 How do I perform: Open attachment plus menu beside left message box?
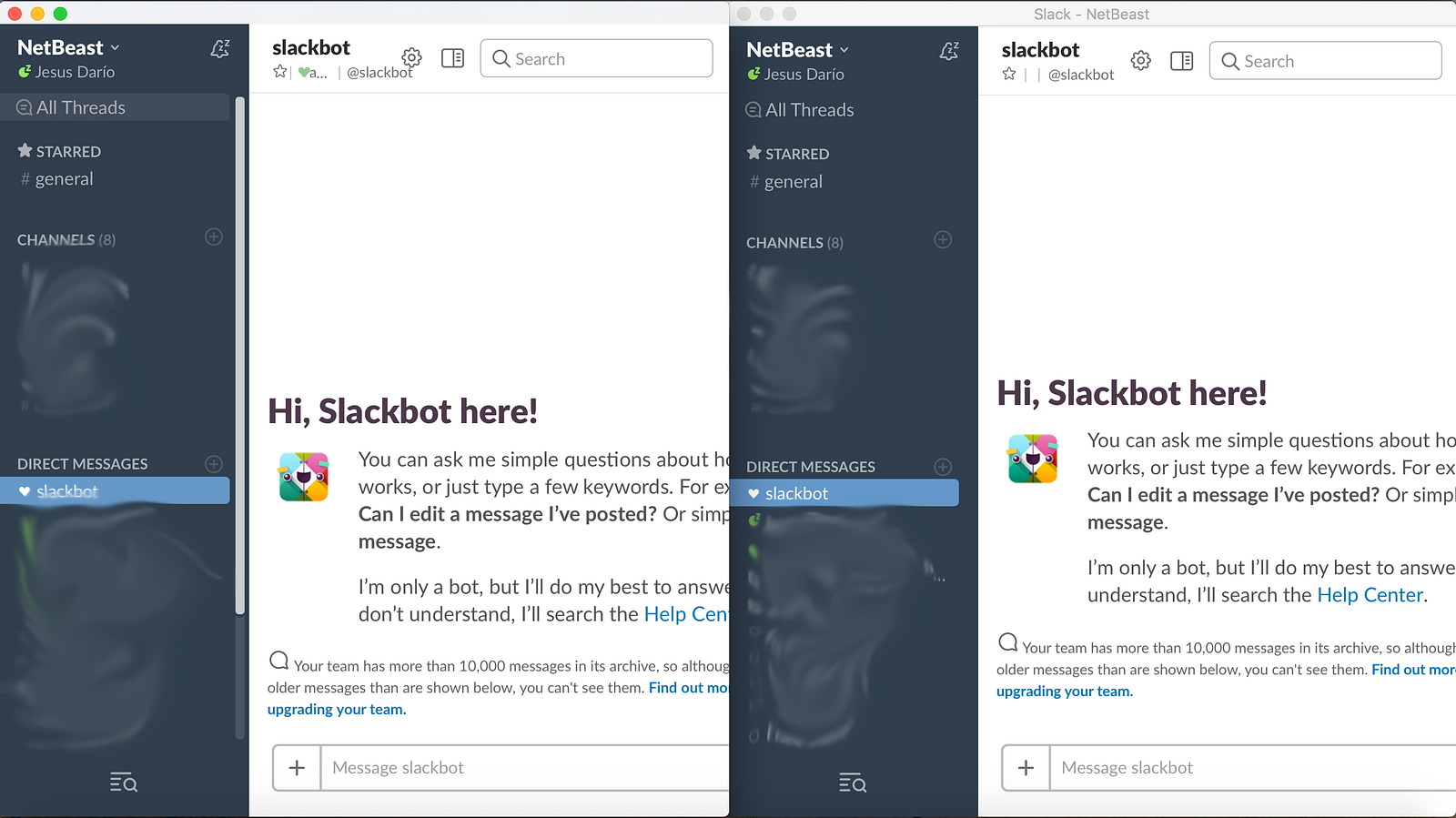(x=297, y=768)
